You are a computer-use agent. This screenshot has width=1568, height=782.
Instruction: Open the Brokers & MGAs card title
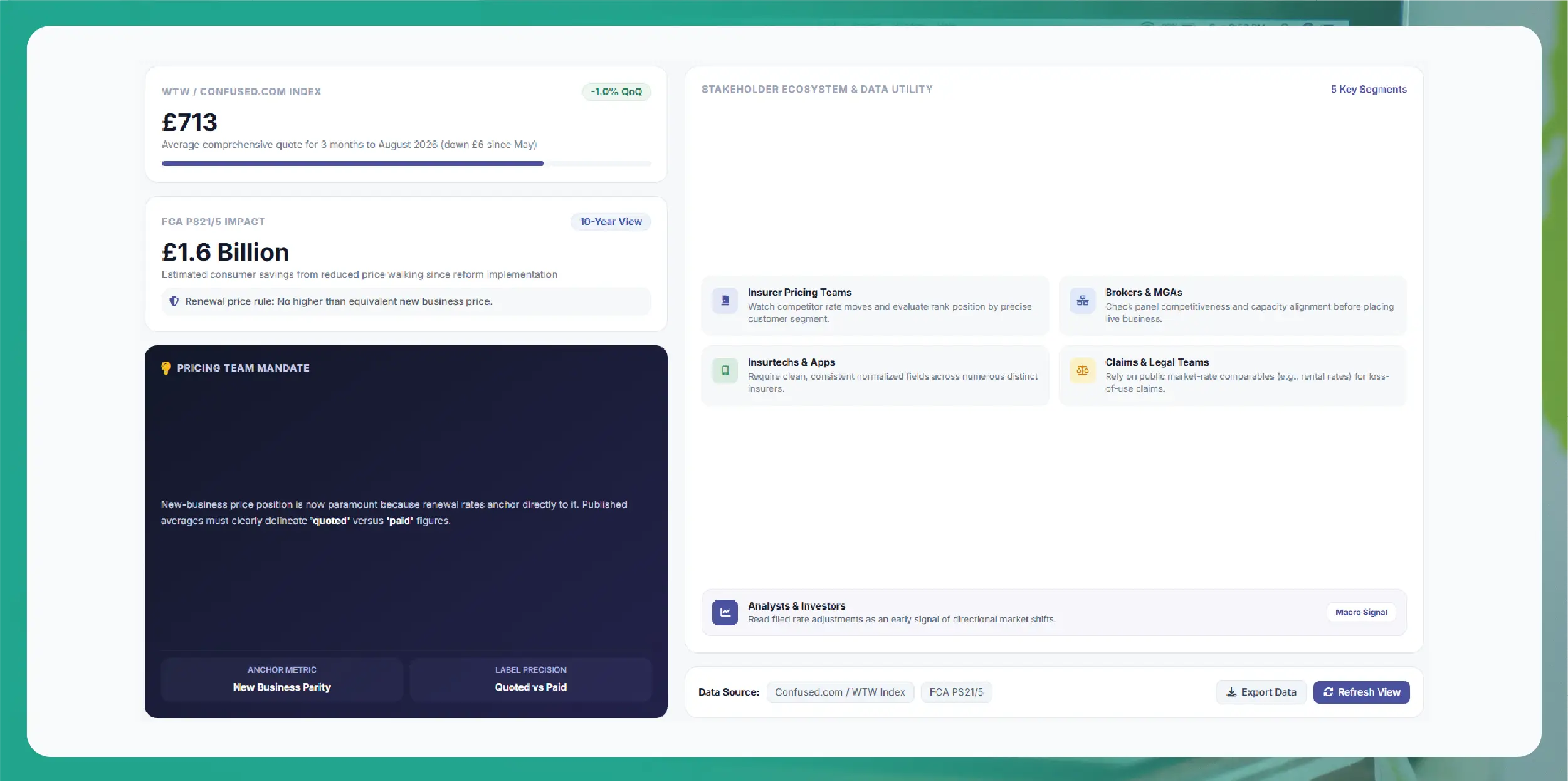1144,293
